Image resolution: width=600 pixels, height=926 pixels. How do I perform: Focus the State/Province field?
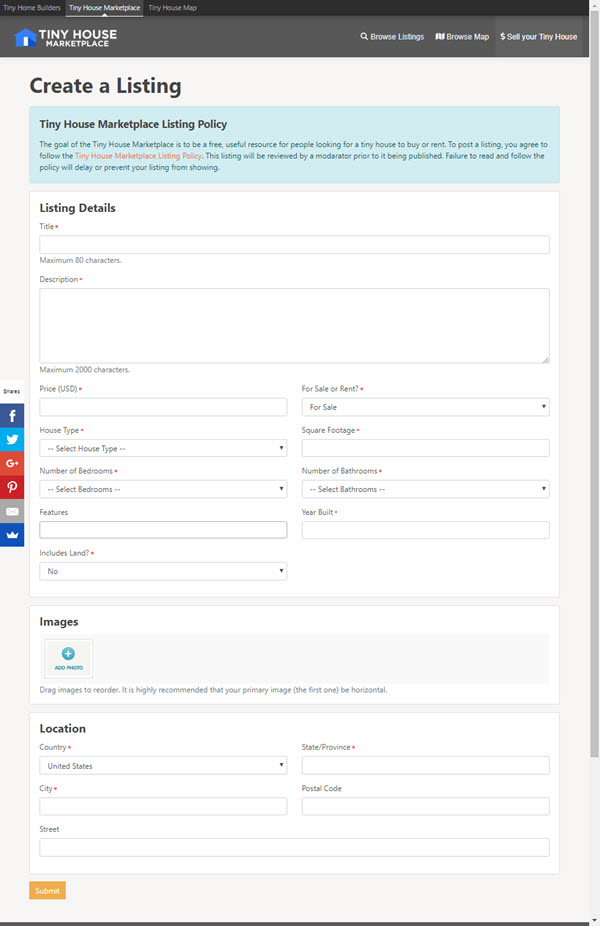pyautogui.click(x=425, y=765)
